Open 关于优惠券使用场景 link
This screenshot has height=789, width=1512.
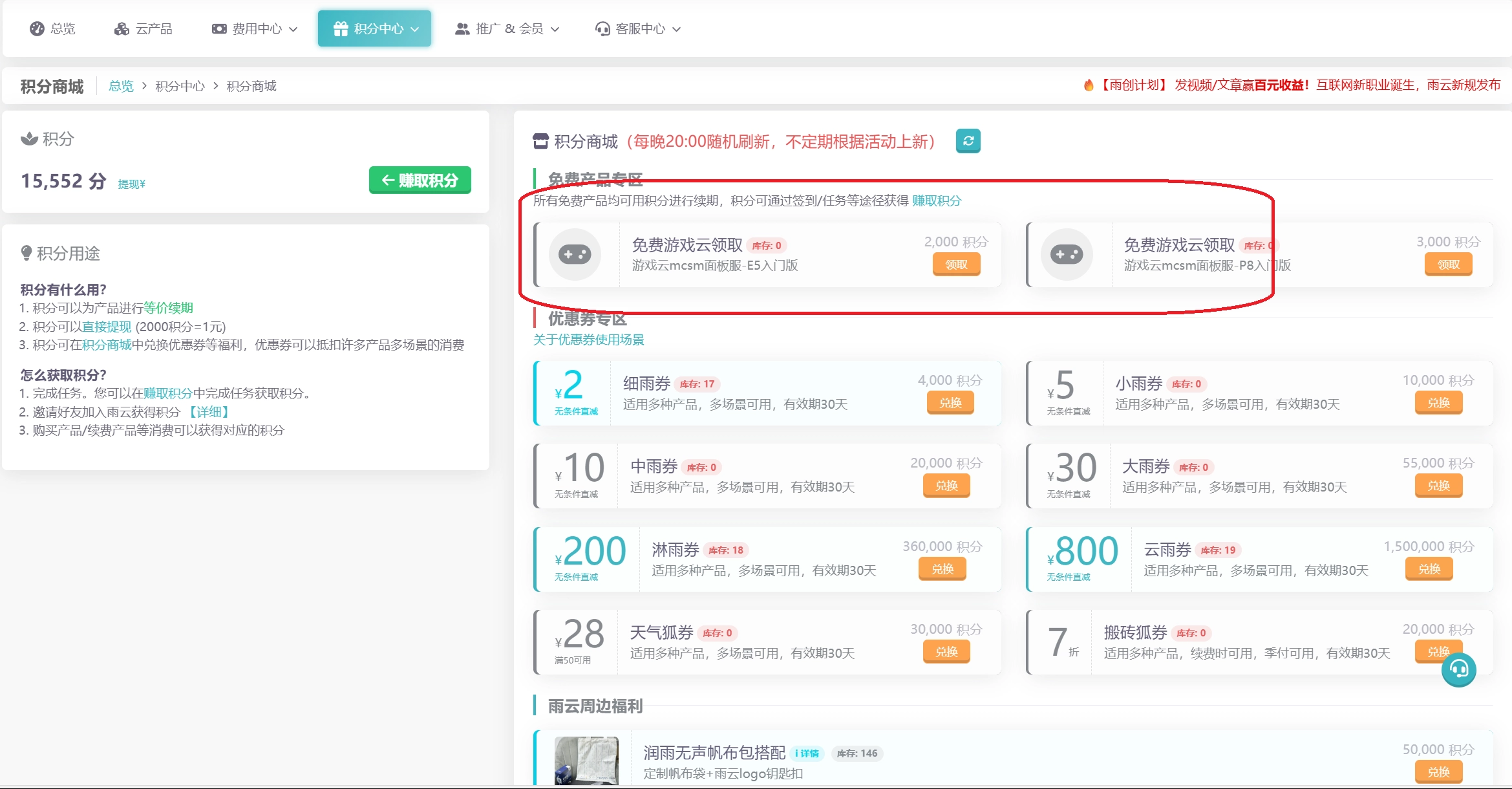coord(588,340)
